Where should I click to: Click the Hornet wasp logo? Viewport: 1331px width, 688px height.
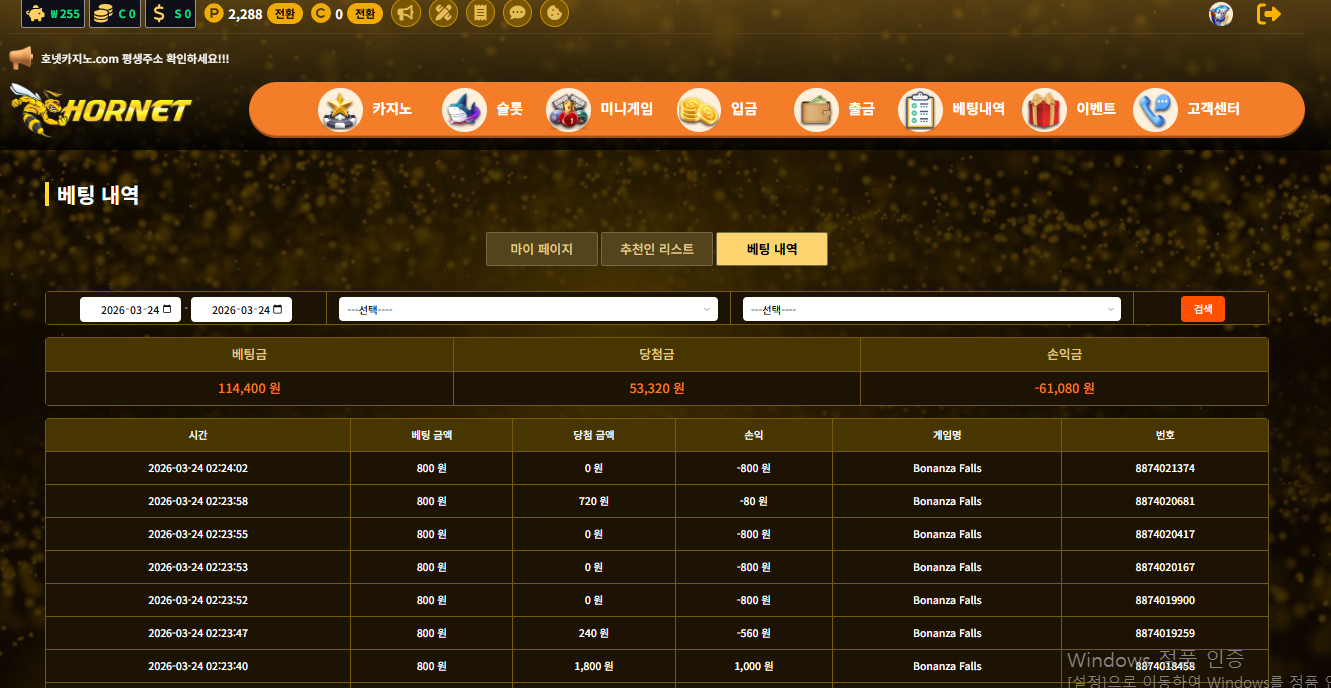100,110
